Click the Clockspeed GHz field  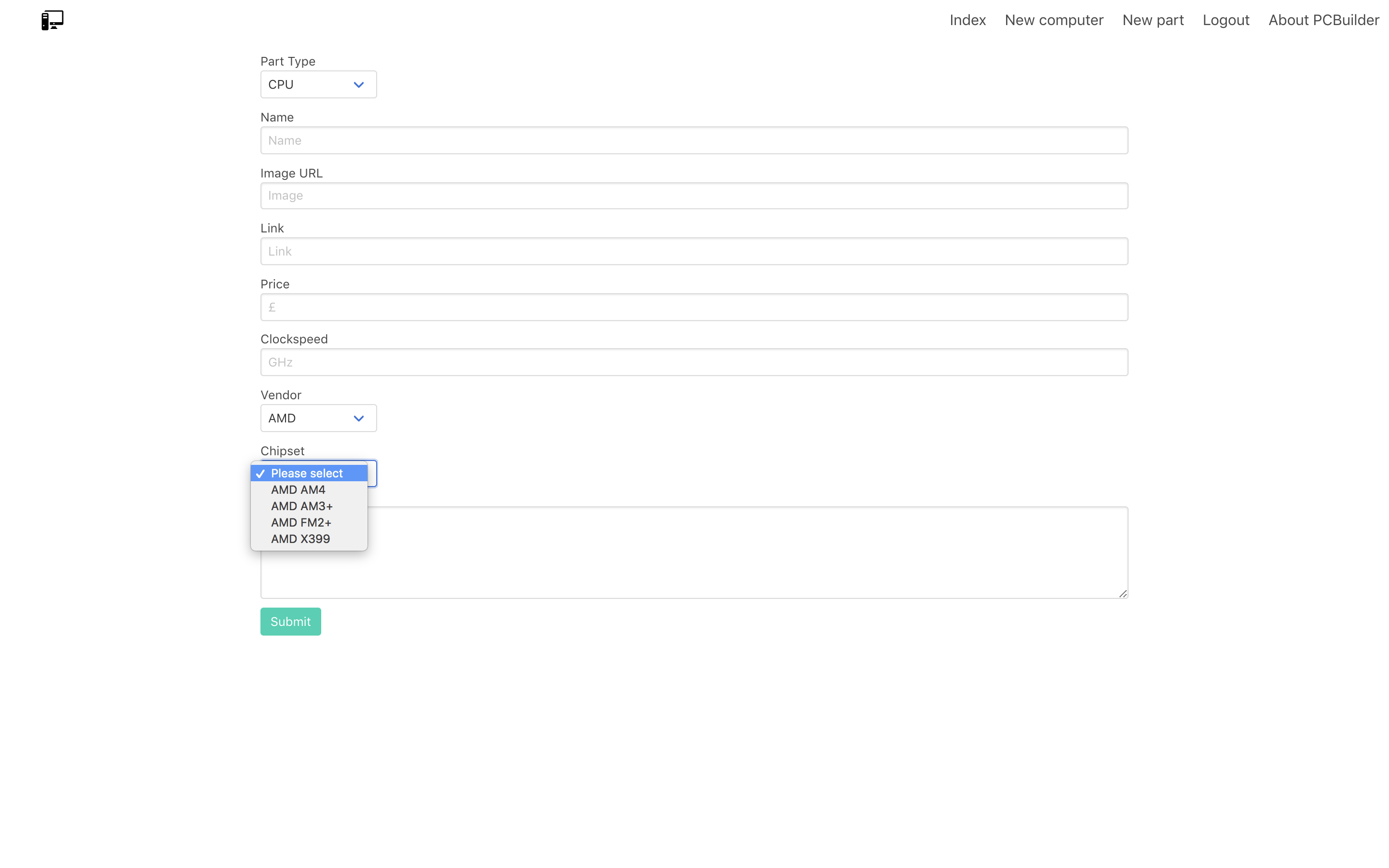tap(694, 362)
